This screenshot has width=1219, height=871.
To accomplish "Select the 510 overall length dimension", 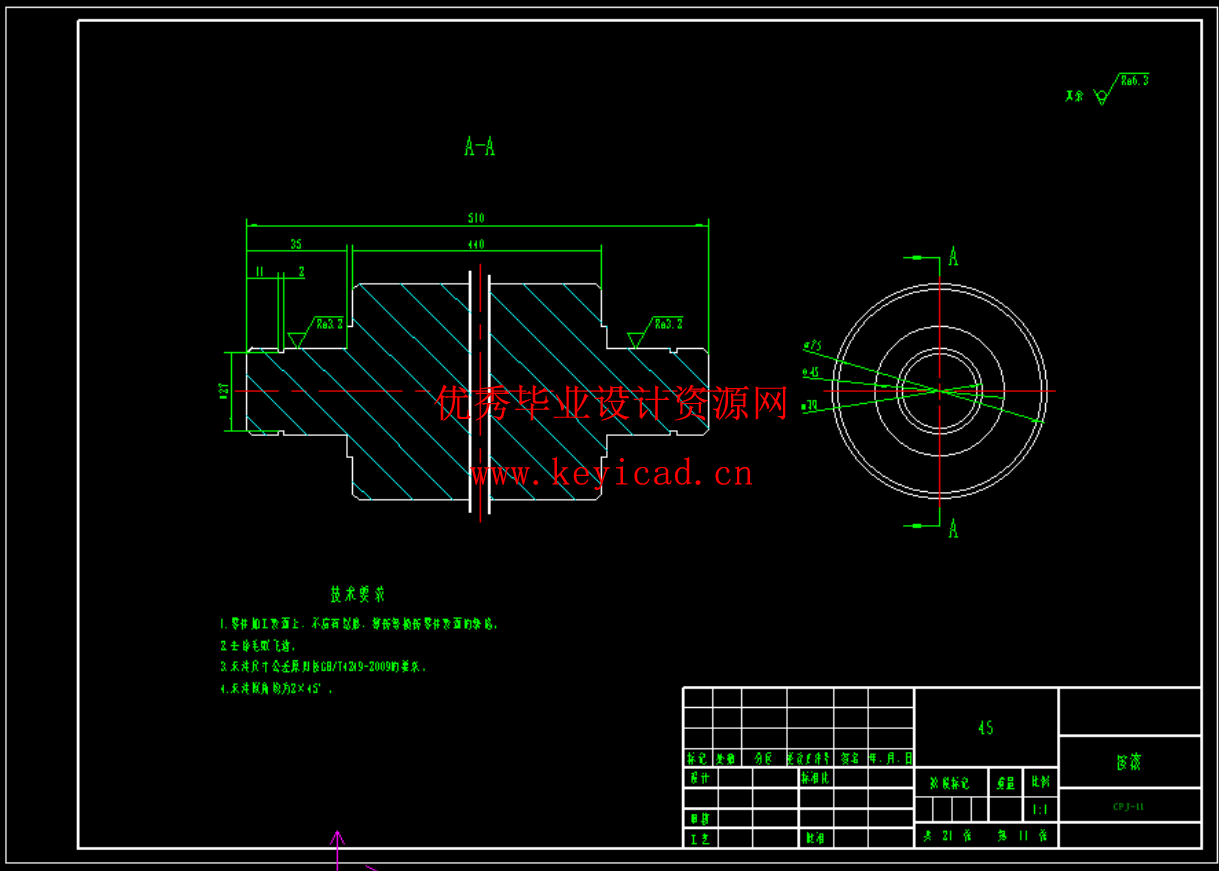I will tap(476, 217).
